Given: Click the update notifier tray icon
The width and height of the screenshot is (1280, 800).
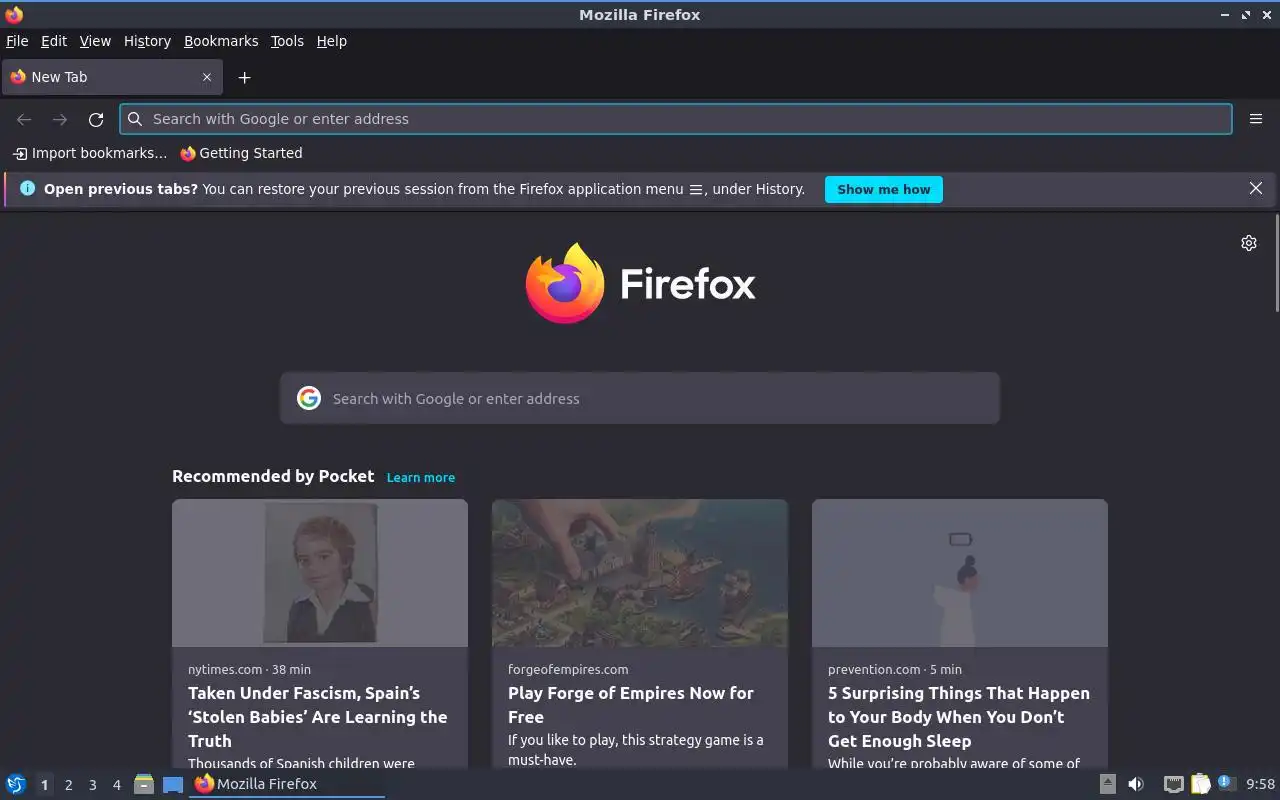Looking at the screenshot, I should pyautogui.click(x=1226, y=783).
